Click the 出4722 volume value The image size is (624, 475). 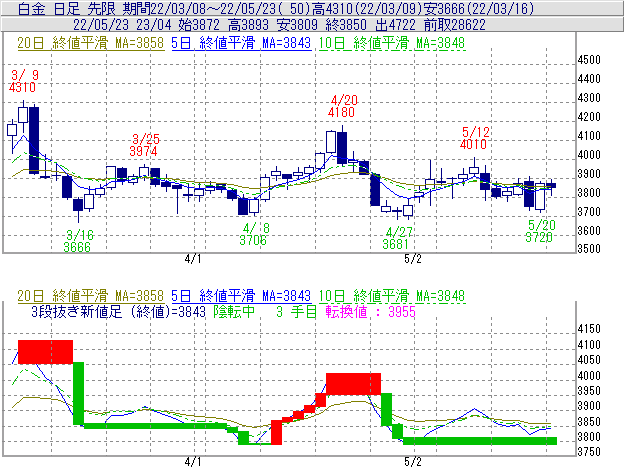pos(395,25)
